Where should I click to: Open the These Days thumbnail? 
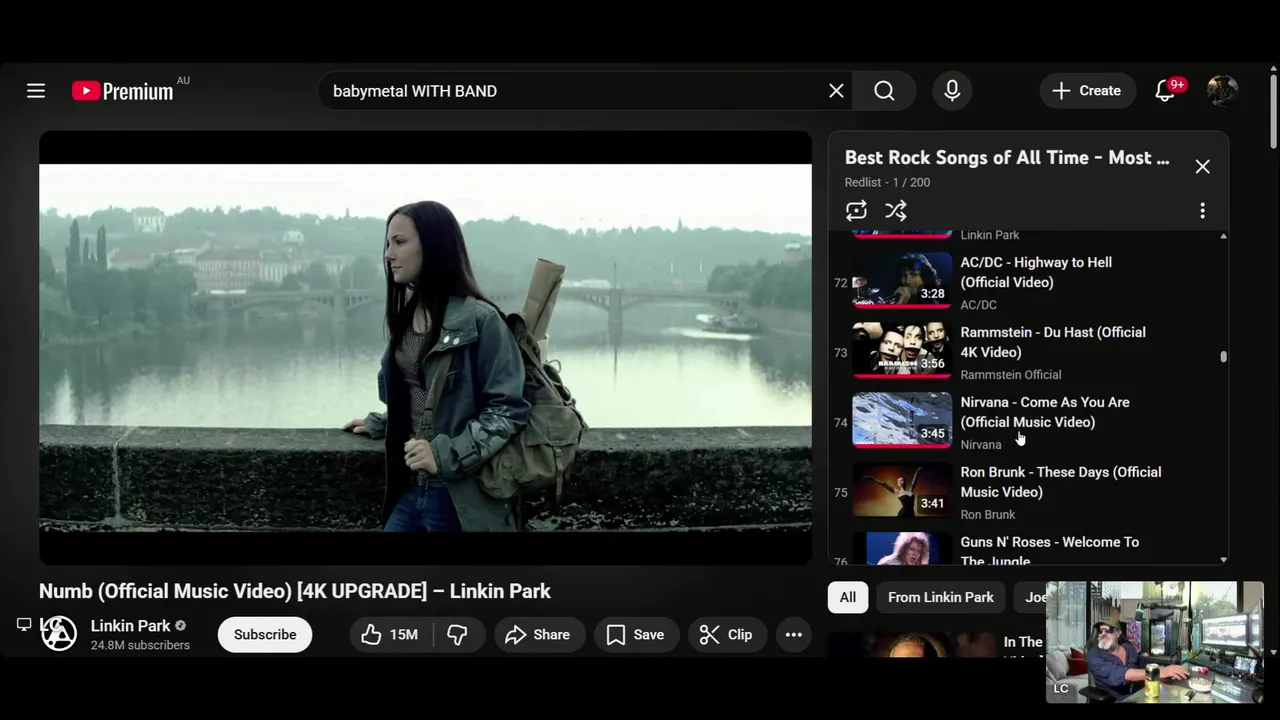tap(902, 490)
